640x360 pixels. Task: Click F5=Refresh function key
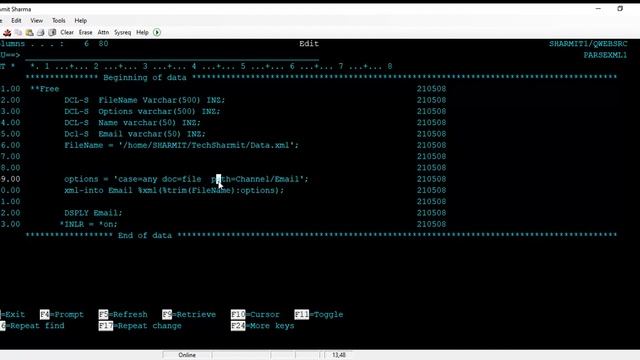[x=123, y=315]
